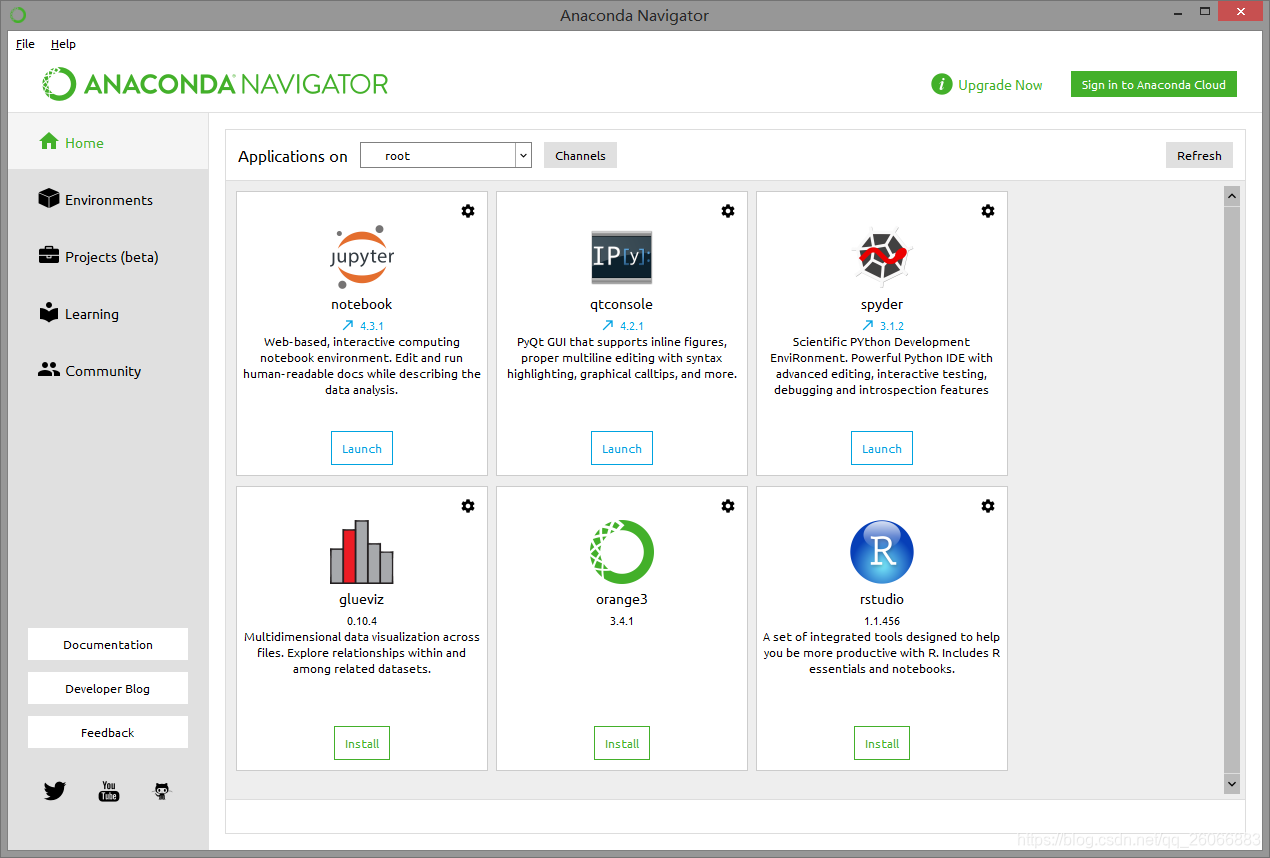This screenshot has width=1270, height=858.
Task: Install orange3
Action: 622,743
